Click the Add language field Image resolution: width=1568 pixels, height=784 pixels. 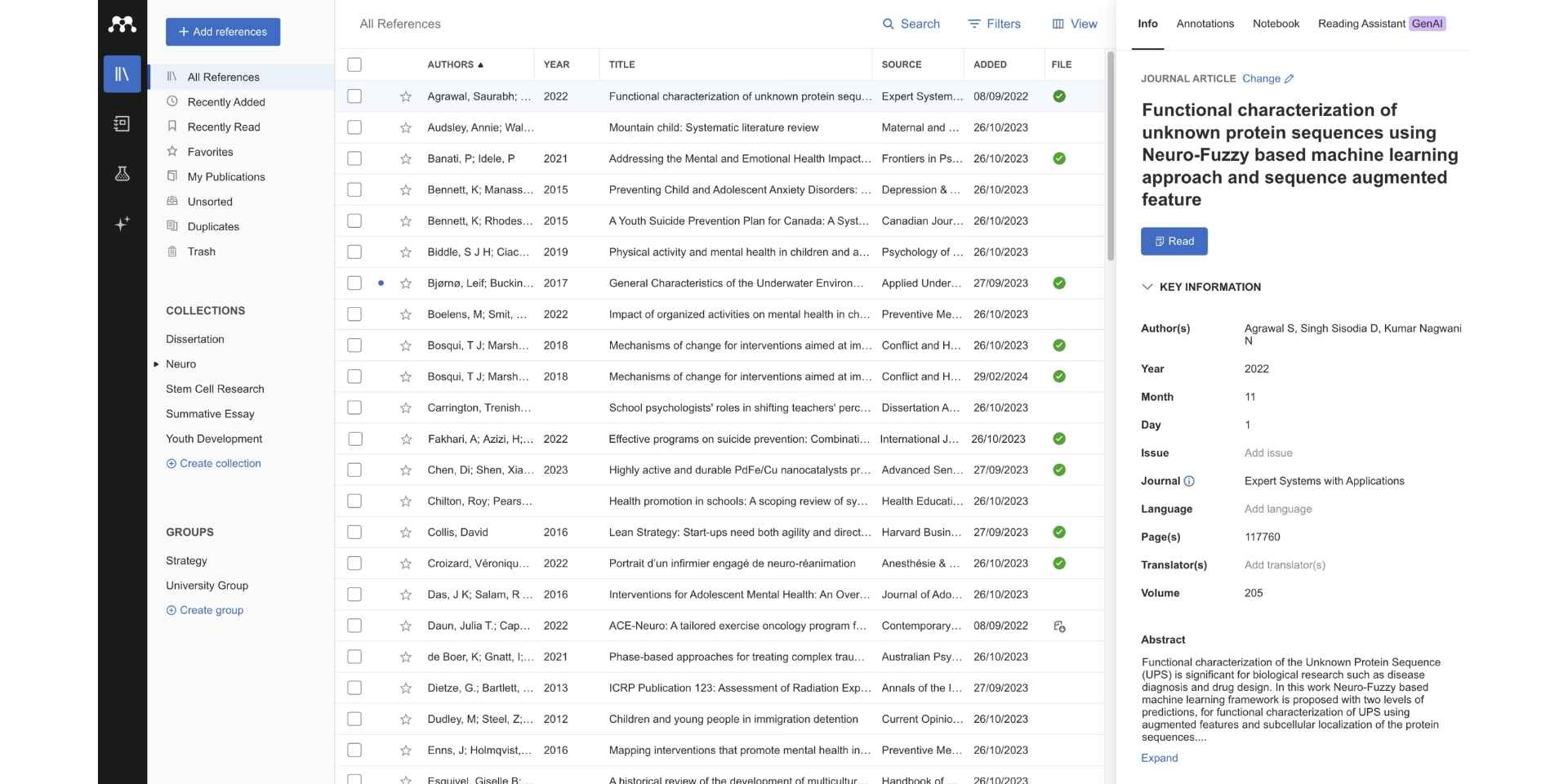(1278, 509)
